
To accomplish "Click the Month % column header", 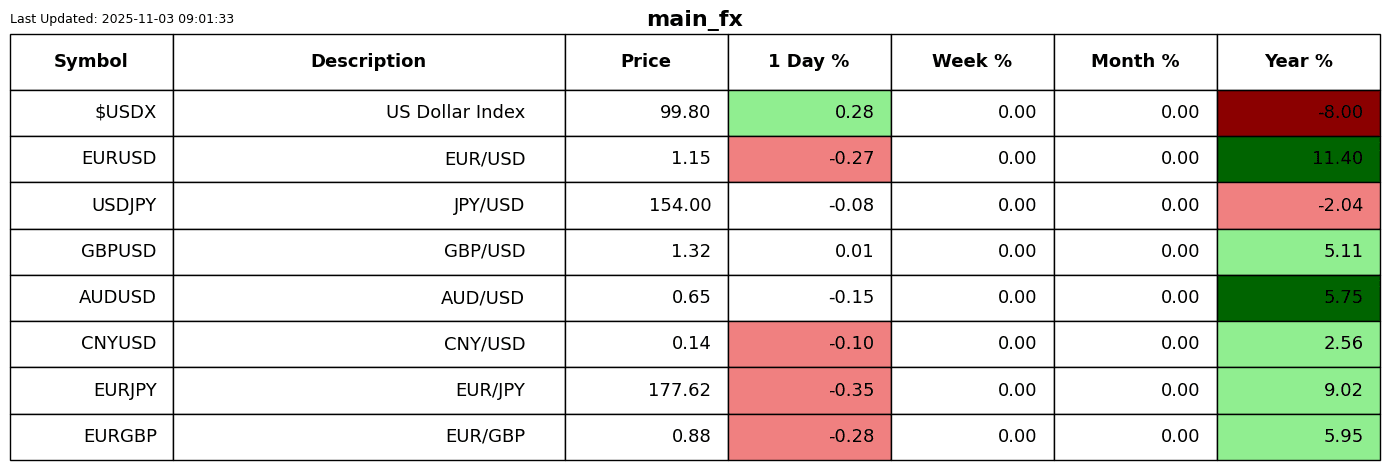I will click(x=1135, y=62).
